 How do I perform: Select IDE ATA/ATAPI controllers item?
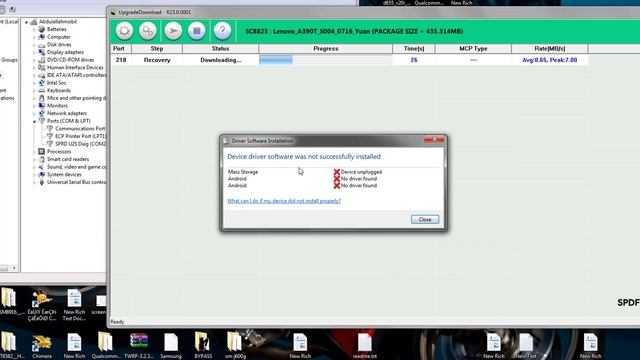[x=76, y=75]
